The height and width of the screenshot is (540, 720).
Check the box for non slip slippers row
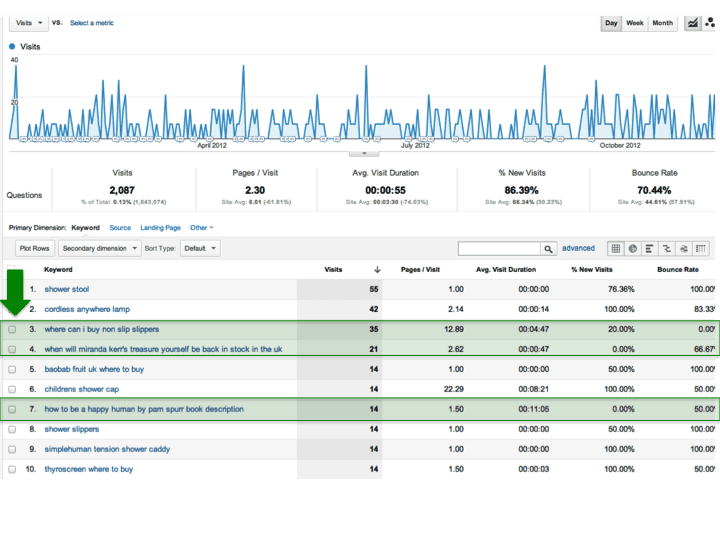tap(12, 329)
